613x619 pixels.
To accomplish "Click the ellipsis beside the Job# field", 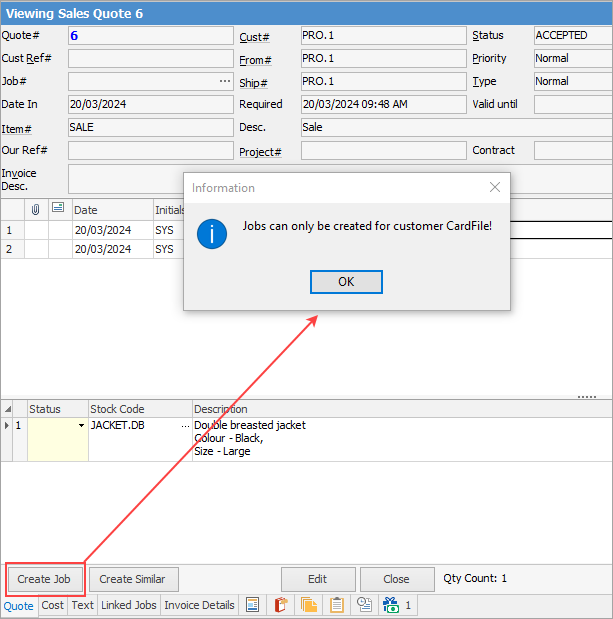I will point(225,81).
